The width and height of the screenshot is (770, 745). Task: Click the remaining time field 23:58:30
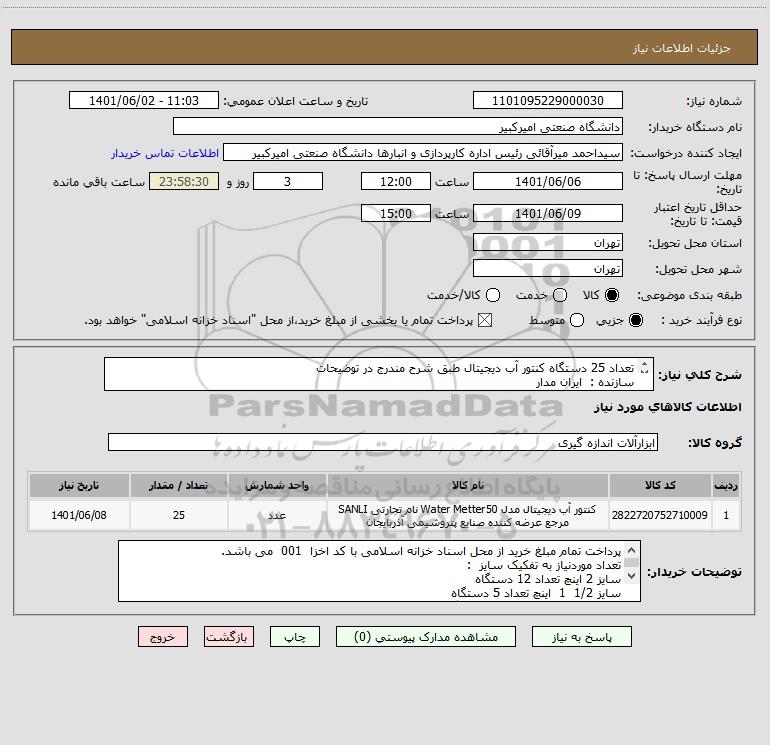click(184, 181)
